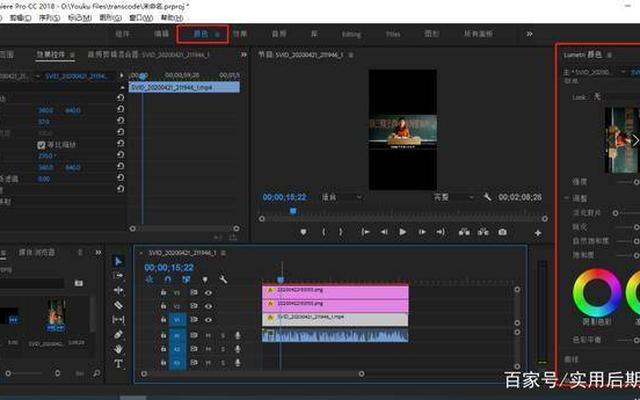Image resolution: width=640 pixels, height=400 pixels.
Task: Open the timeline wrench display settings
Action: tap(223, 279)
